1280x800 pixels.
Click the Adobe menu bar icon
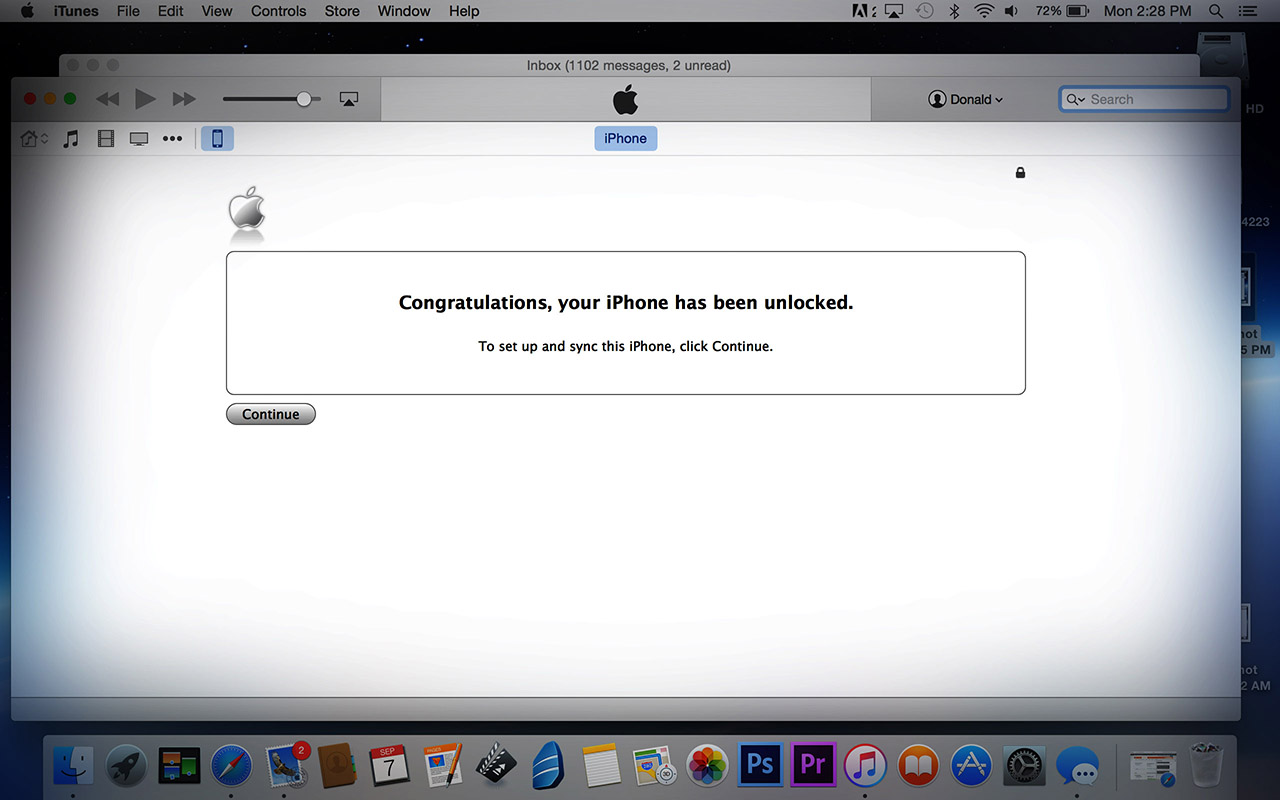pos(863,11)
